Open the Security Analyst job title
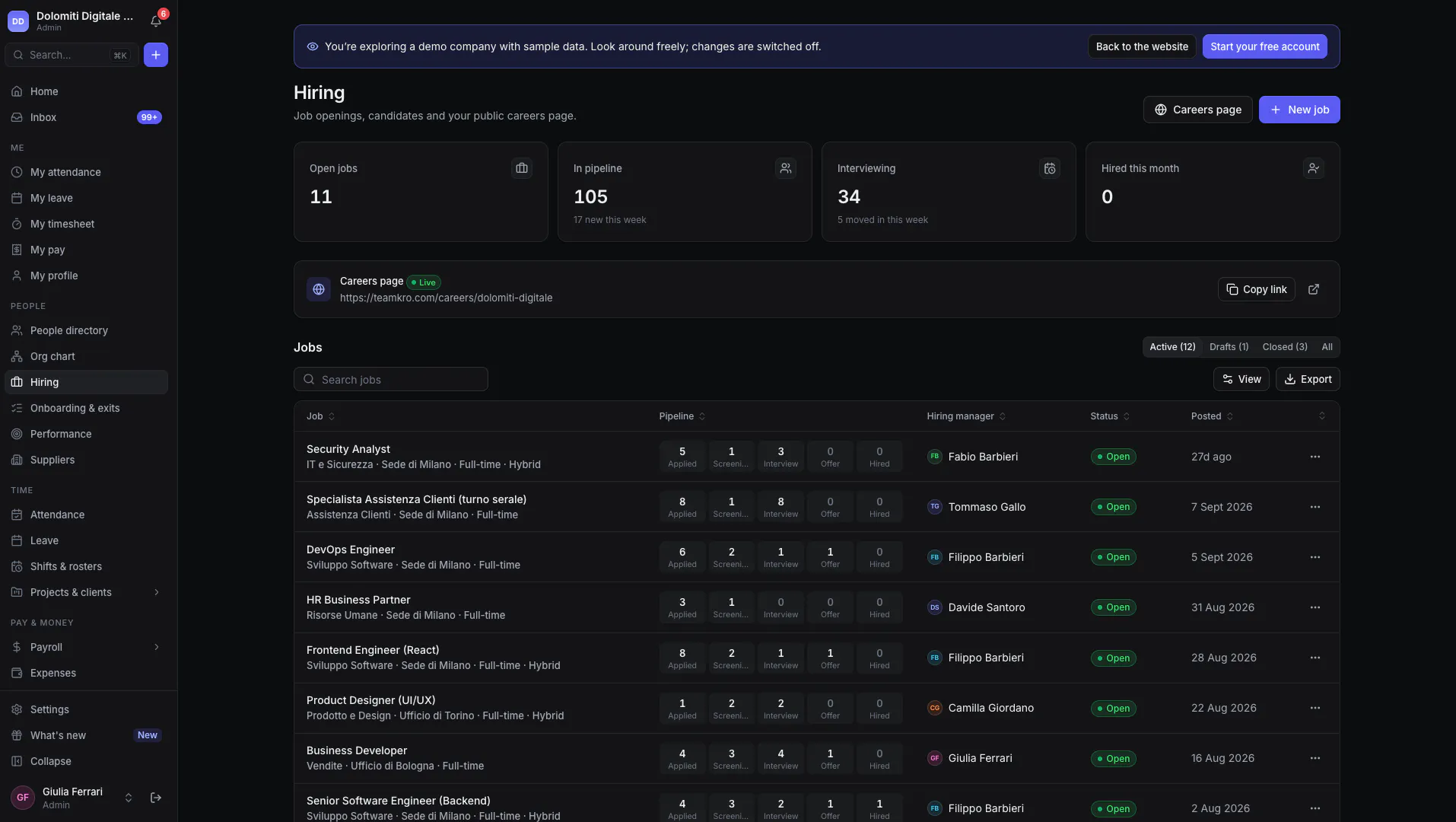Screen dimensions: 1456x822 click(348, 449)
